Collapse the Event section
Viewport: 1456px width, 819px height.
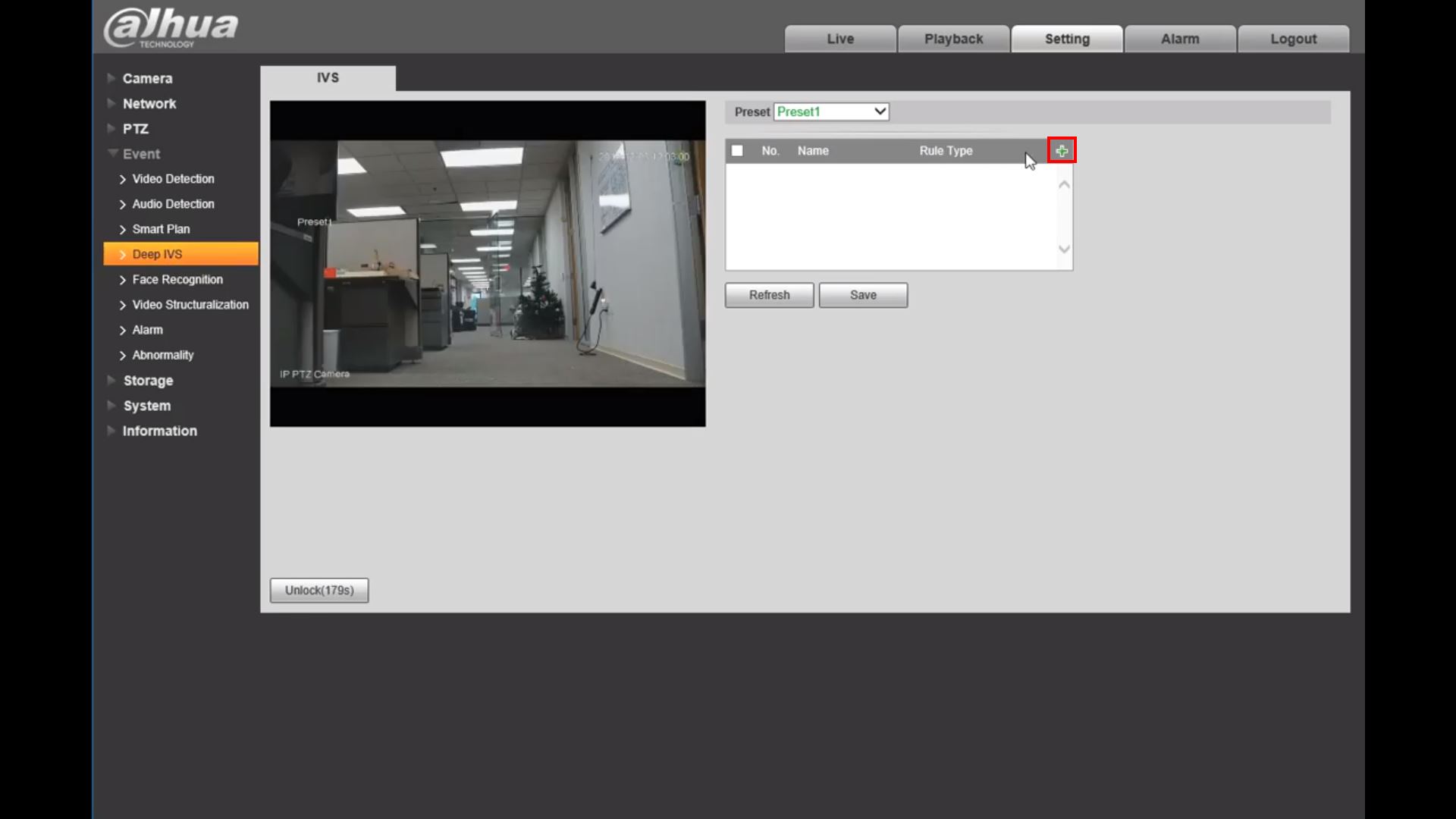[x=142, y=153]
